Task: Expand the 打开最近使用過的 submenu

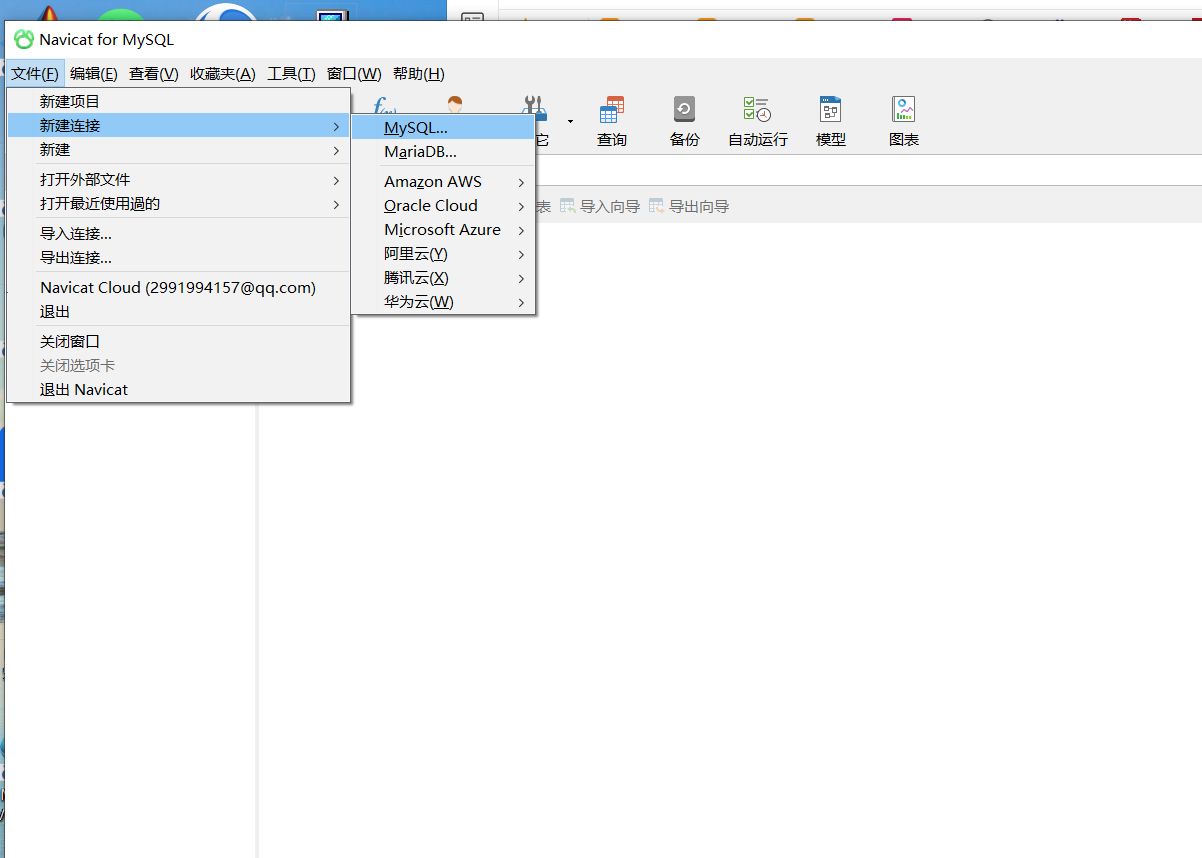Action: 179,204
